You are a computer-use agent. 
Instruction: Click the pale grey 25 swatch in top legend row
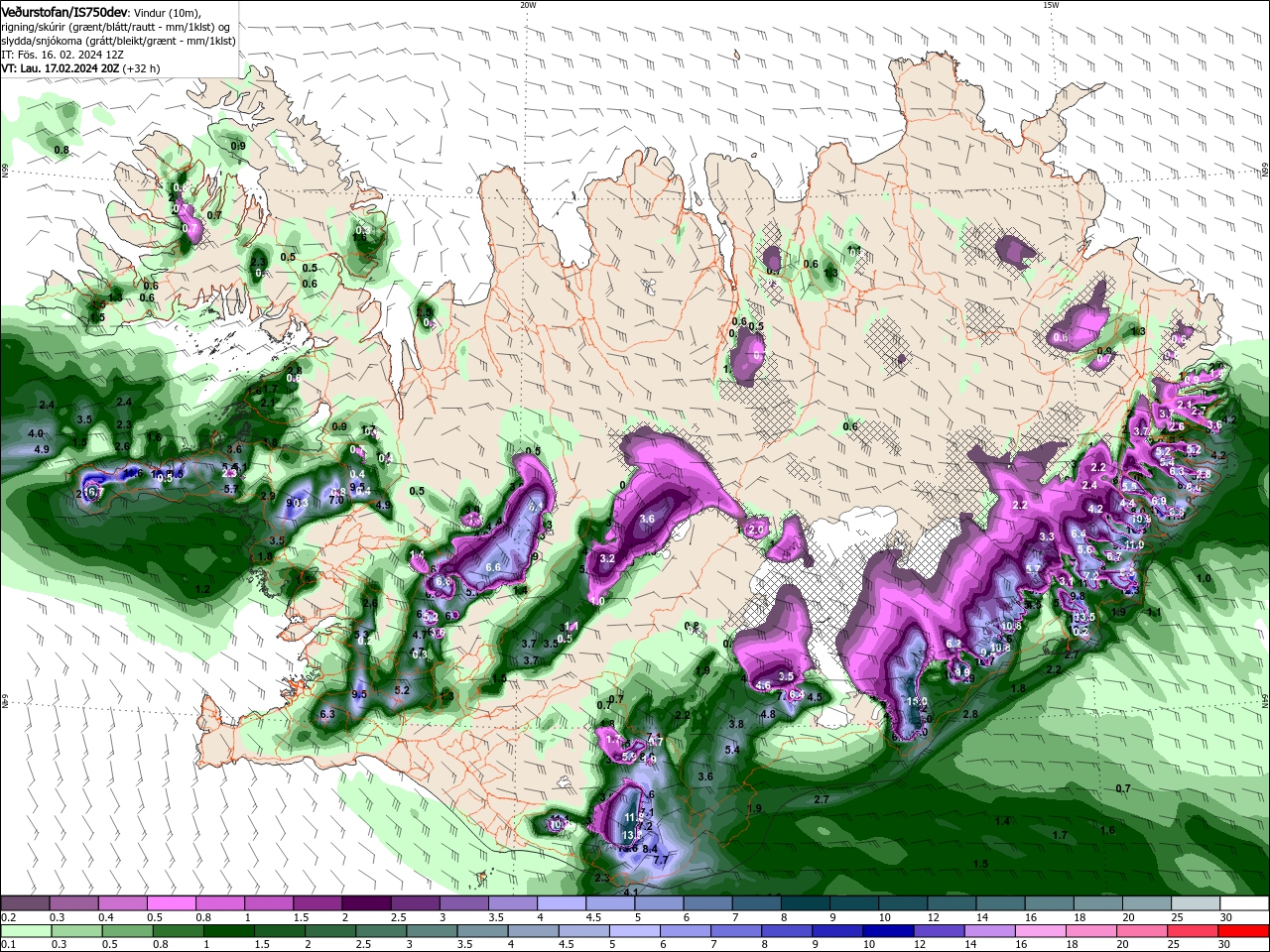click(1197, 903)
